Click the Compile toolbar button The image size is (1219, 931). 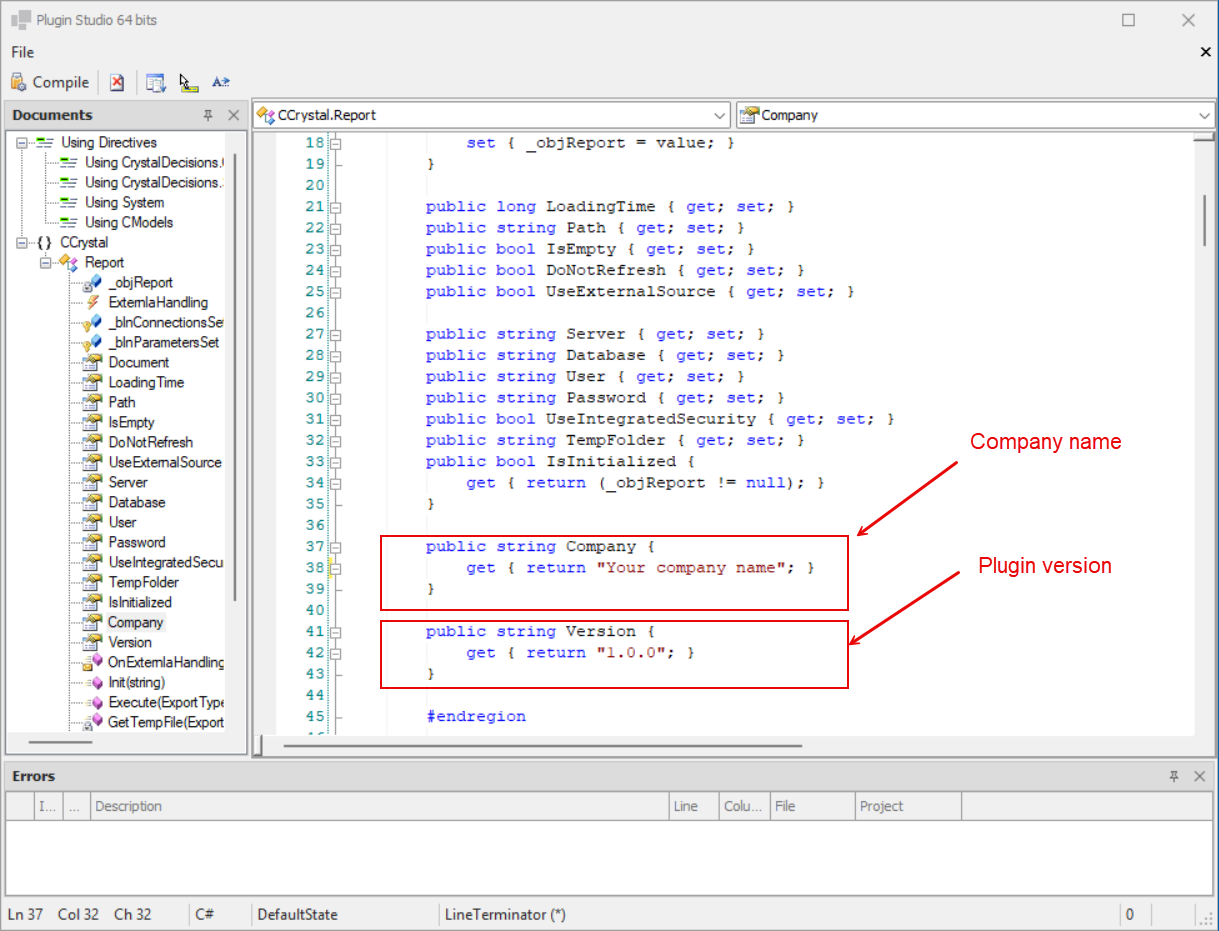50,83
